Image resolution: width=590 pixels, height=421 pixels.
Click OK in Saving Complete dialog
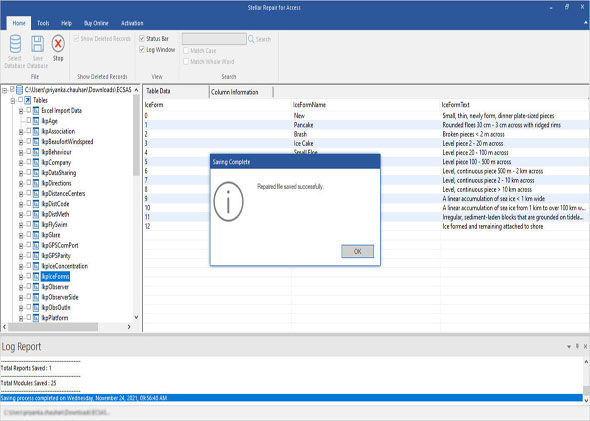(357, 251)
